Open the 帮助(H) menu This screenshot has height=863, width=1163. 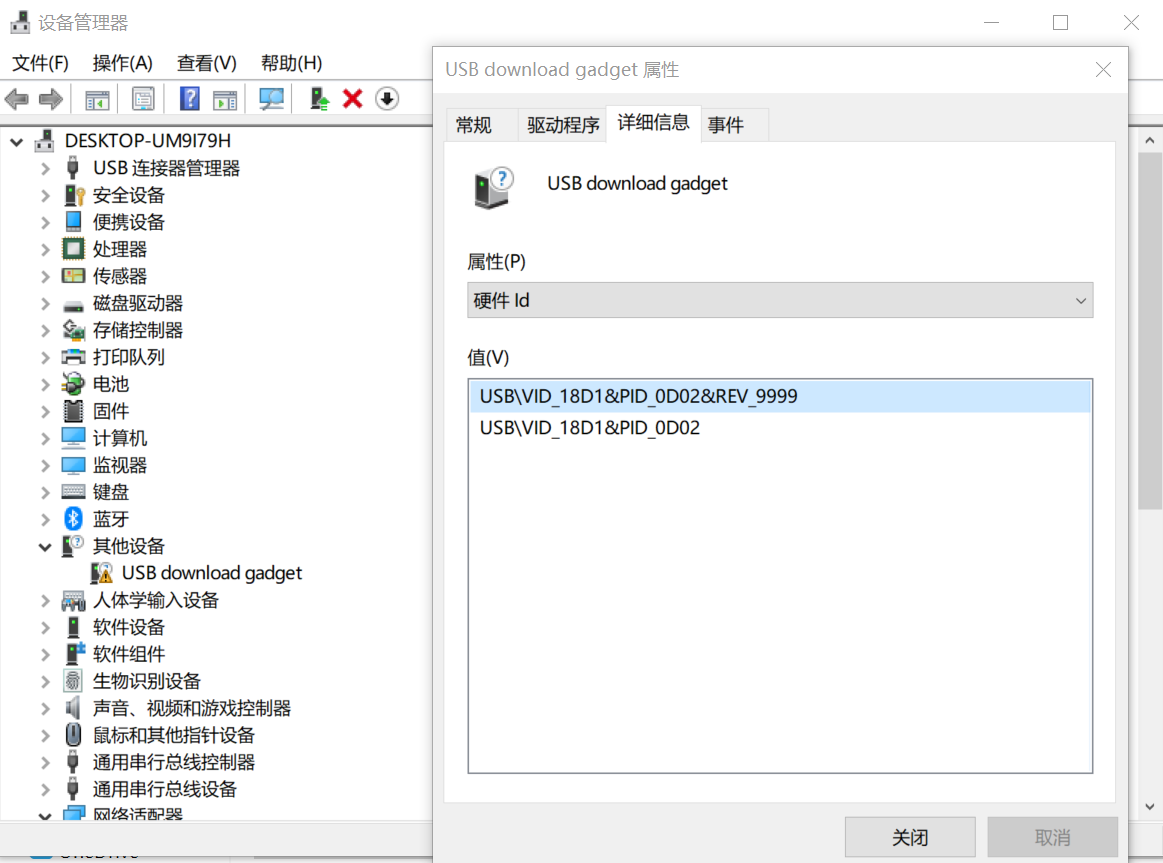291,63
